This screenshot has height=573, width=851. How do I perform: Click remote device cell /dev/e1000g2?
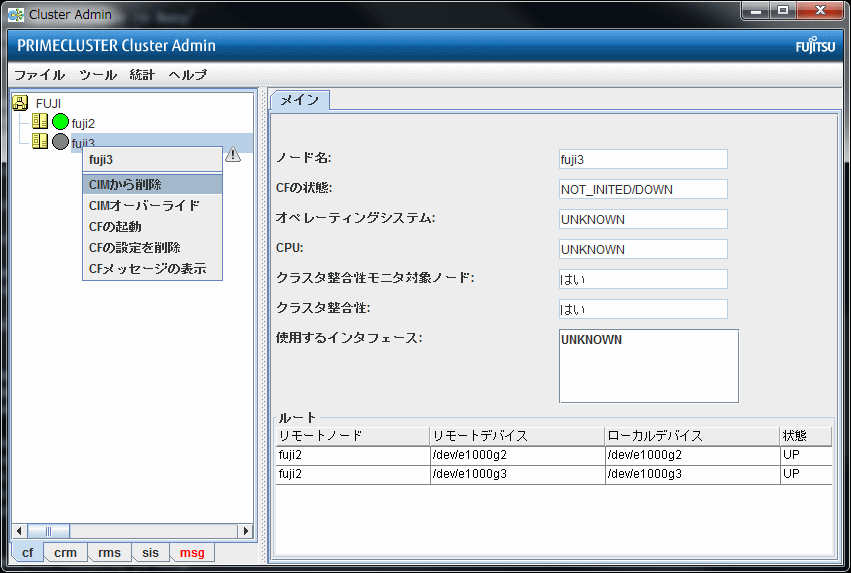pyautogui.click(x=517, y=455)
